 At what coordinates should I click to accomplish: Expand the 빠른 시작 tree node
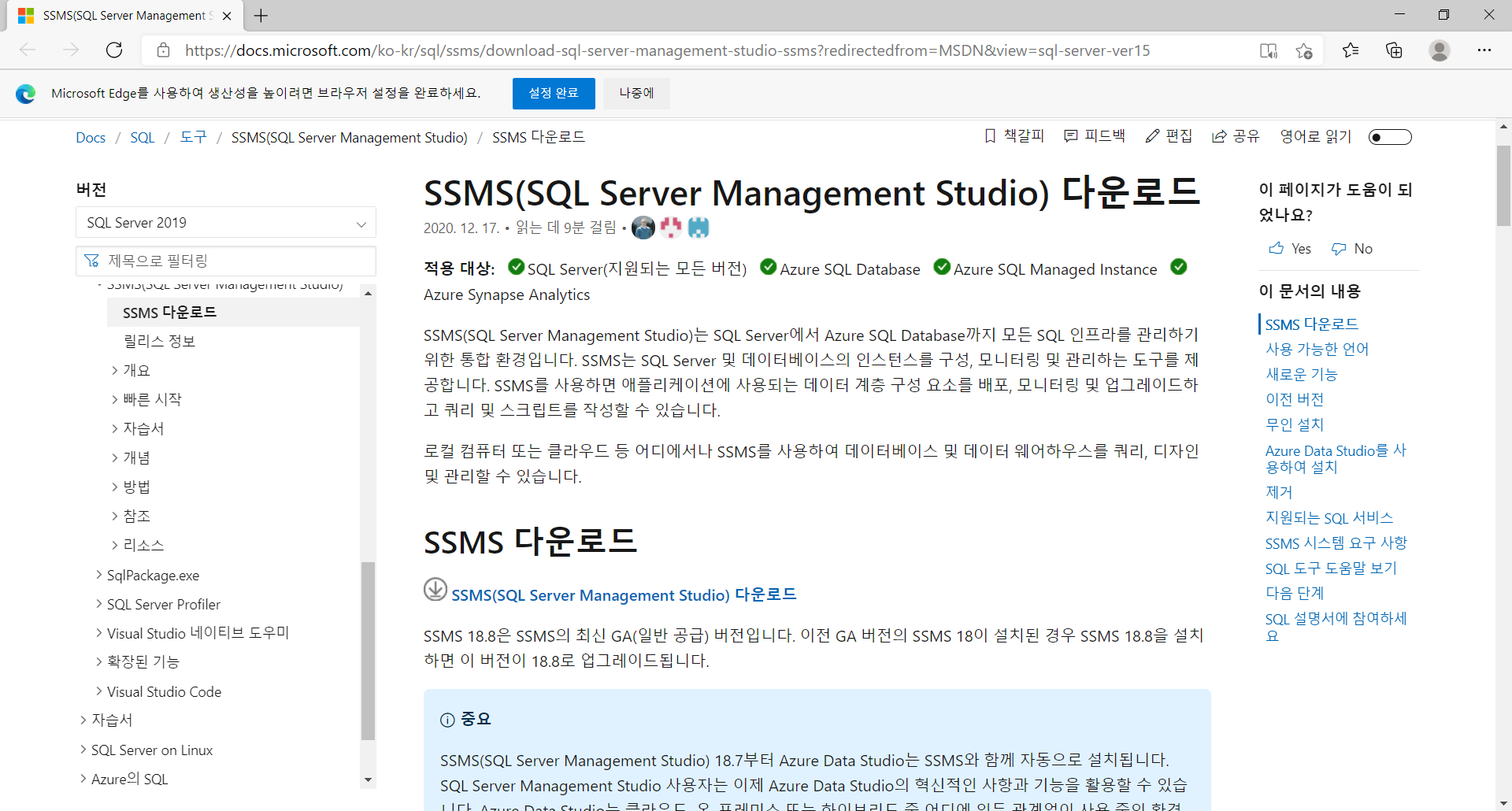pyautogui.click(x=115, y=399)
